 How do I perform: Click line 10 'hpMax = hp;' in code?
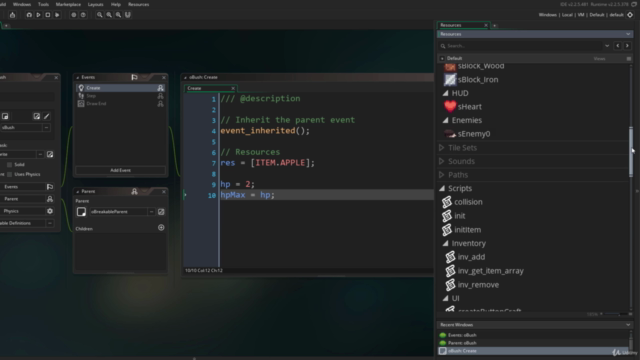247,195
